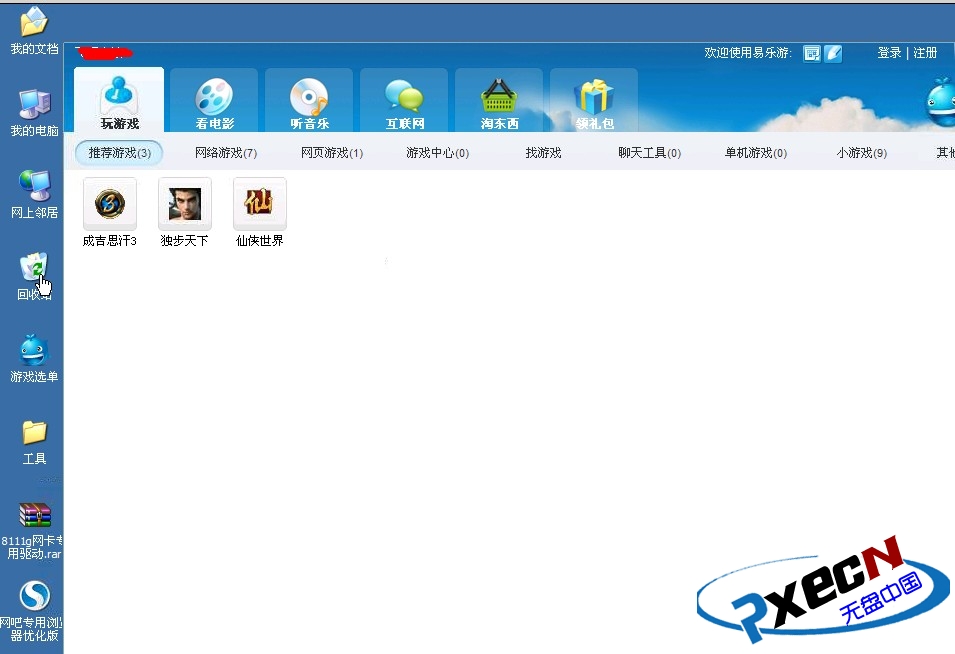Viewport: 955px width, 654px height.
Task: Open the 注册 registration link
Action: pos(925,53)
